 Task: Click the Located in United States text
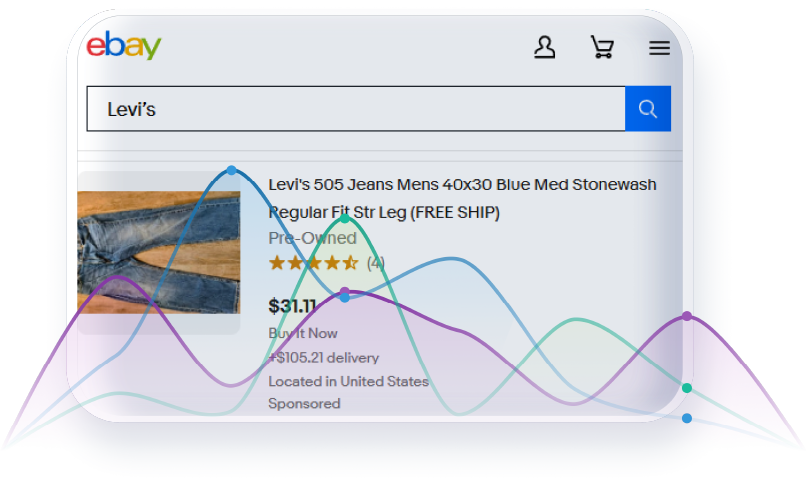pos(348,381)
